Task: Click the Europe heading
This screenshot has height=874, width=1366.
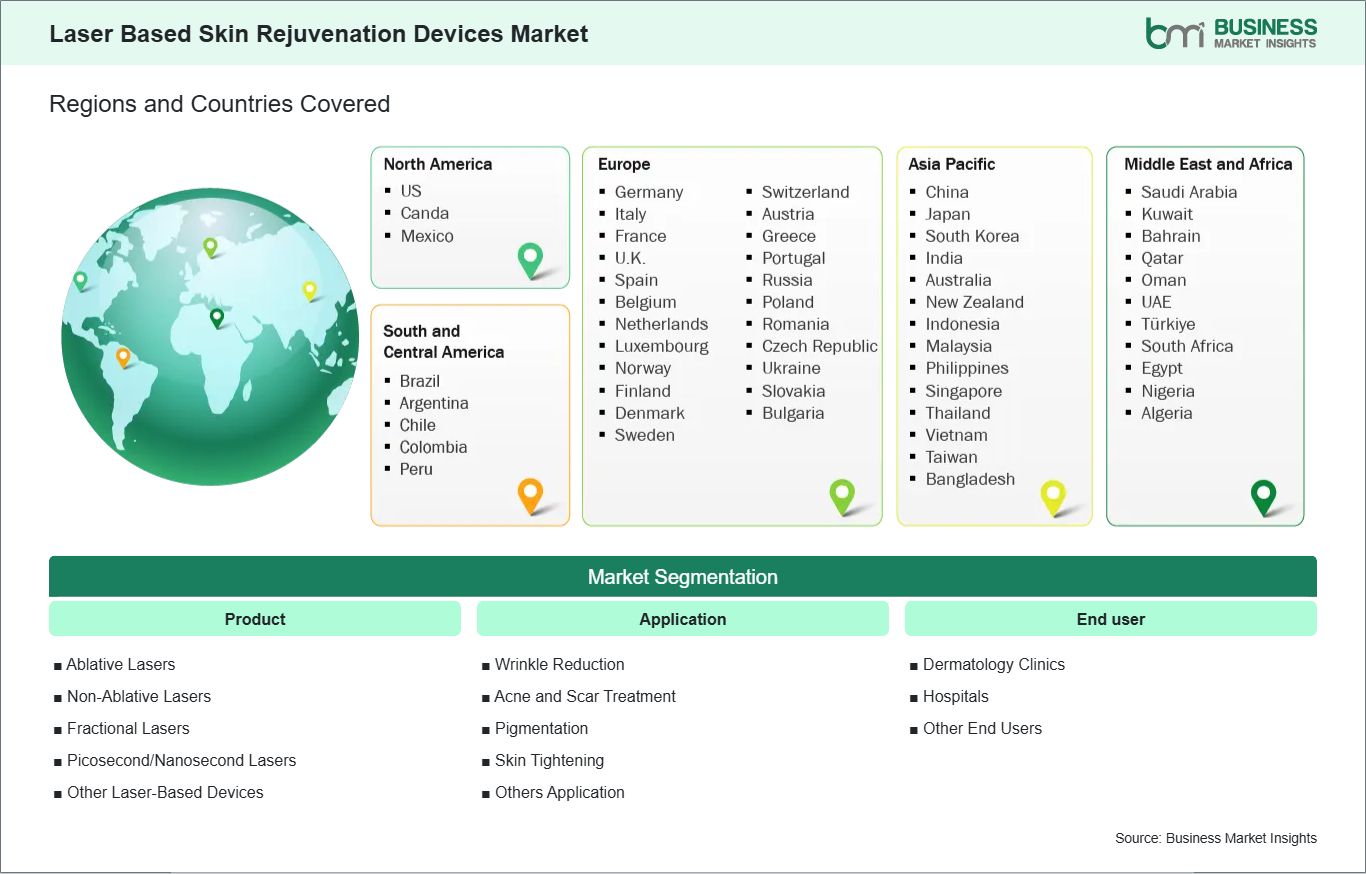Action: point(624,164)
